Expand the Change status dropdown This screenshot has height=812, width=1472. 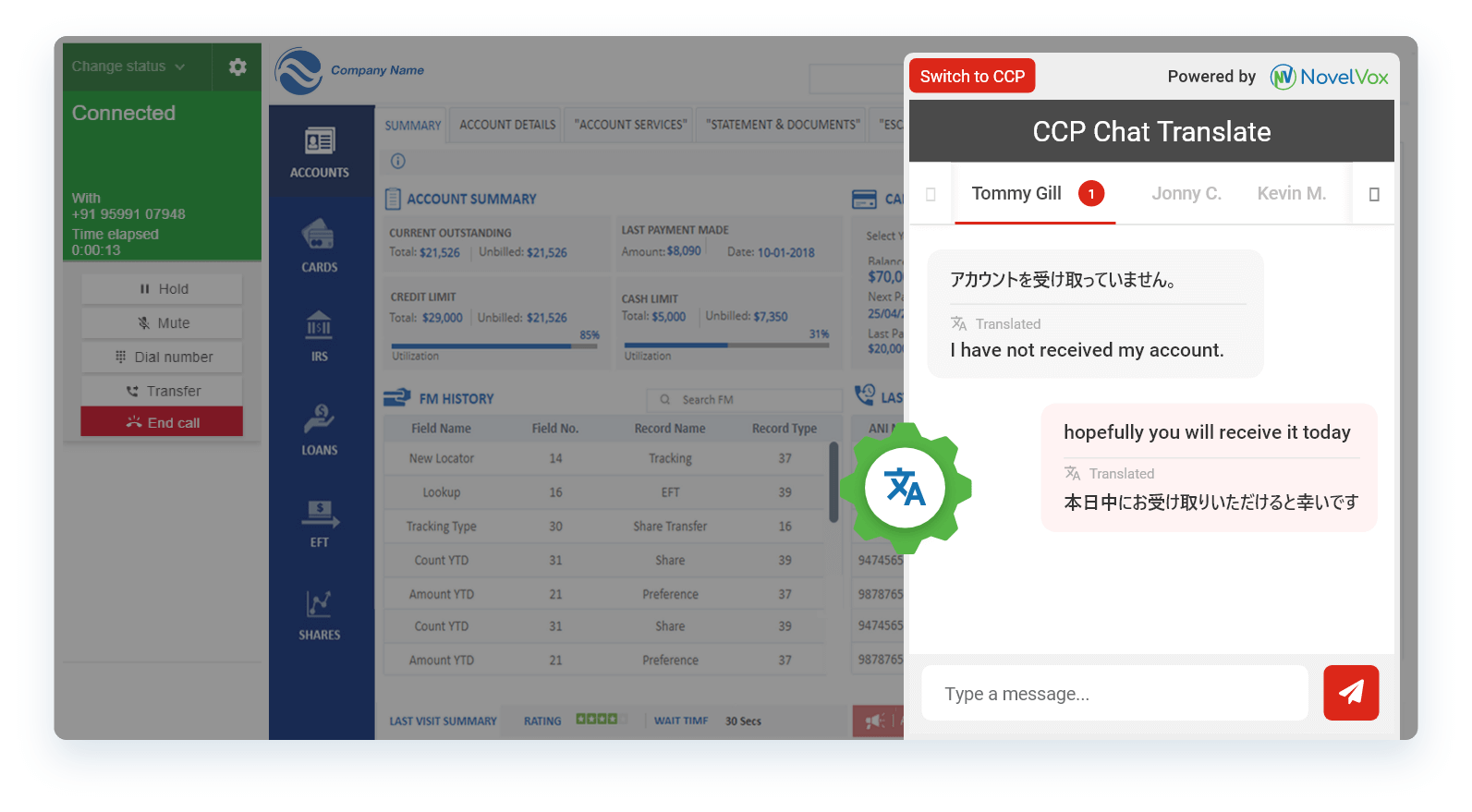(129, 67)
